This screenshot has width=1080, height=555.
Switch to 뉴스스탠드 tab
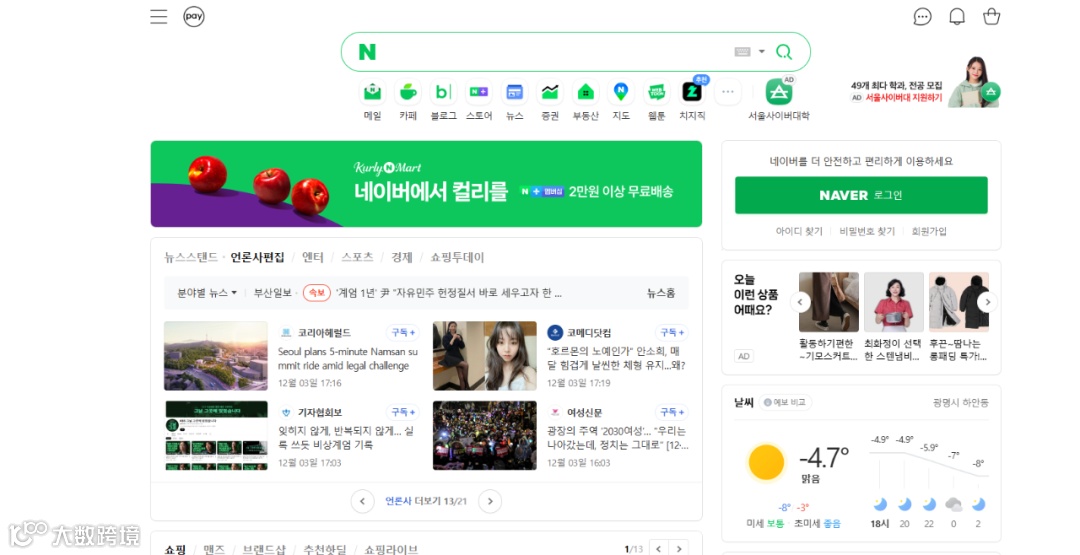(191, 257)
